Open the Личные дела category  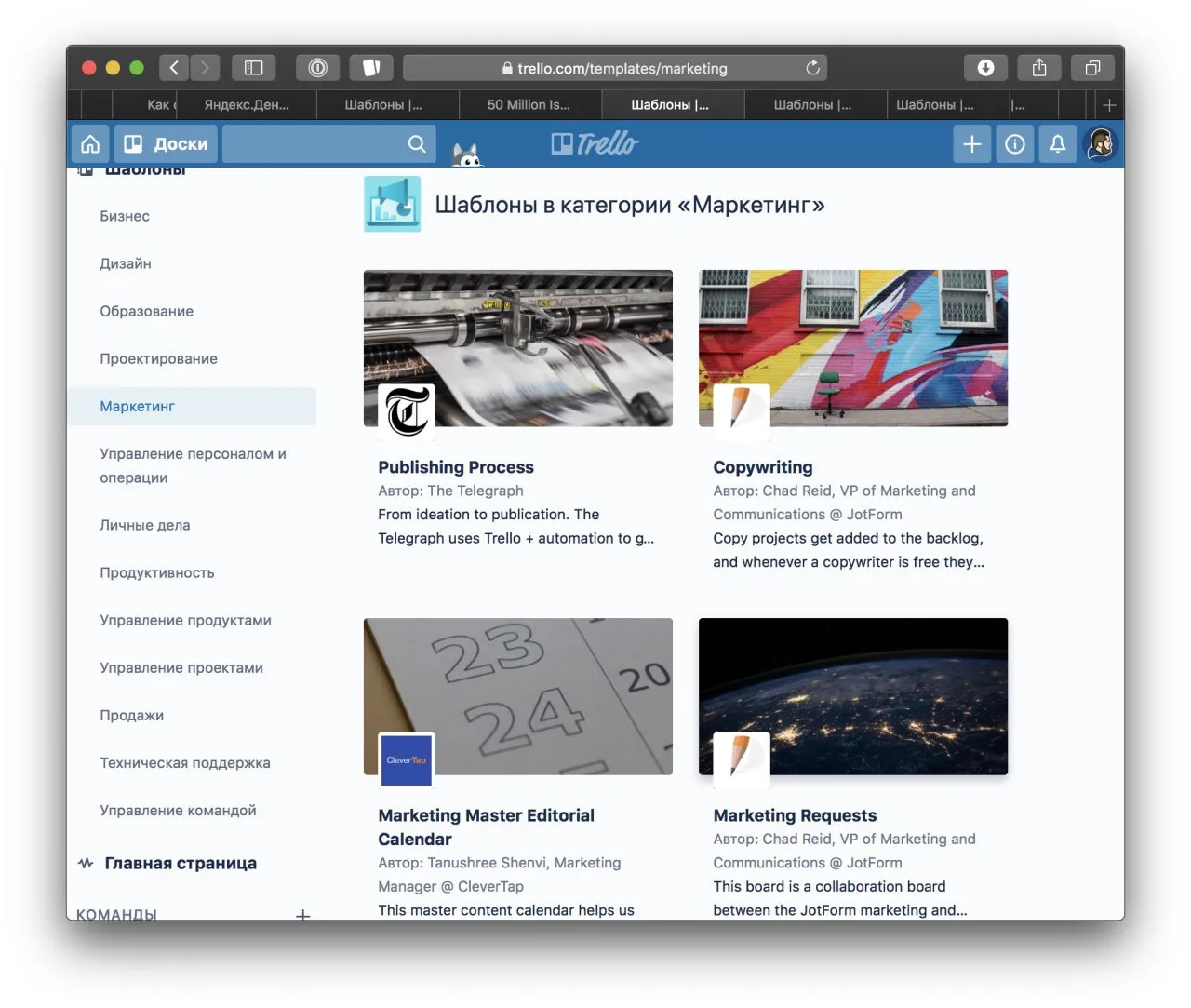click(x=145, y=525)
